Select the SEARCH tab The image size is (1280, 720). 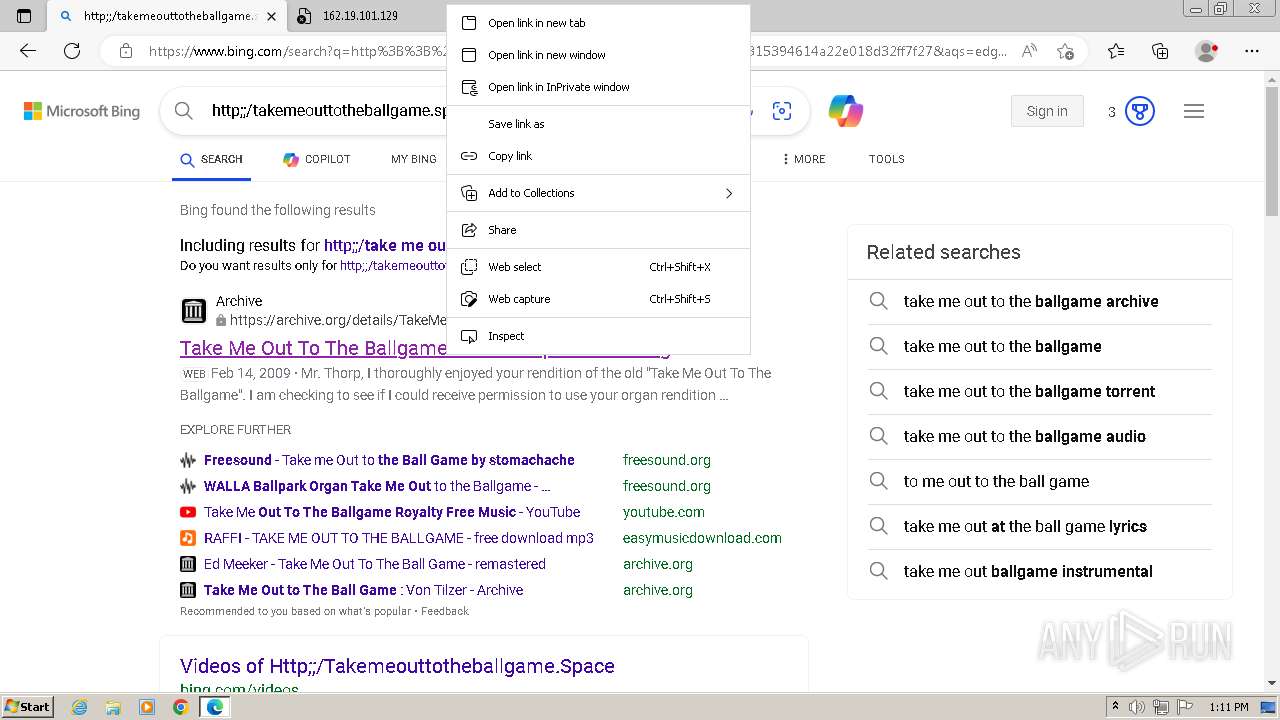click(211, 159)
